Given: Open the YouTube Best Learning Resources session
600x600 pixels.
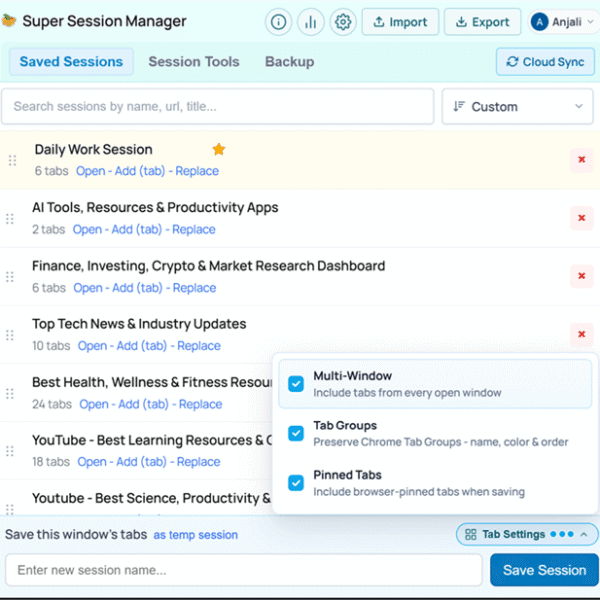Looking at the screenshot, I should coord(92,462).
